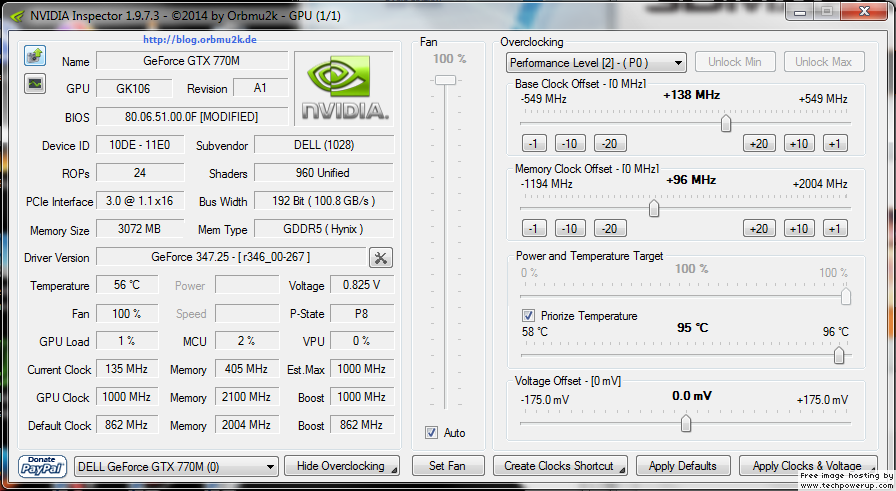The height and width of the screenshot is (491, 896).
Task: Open the Performance Level [2] dropdown
Action: (x=596, y=62)
